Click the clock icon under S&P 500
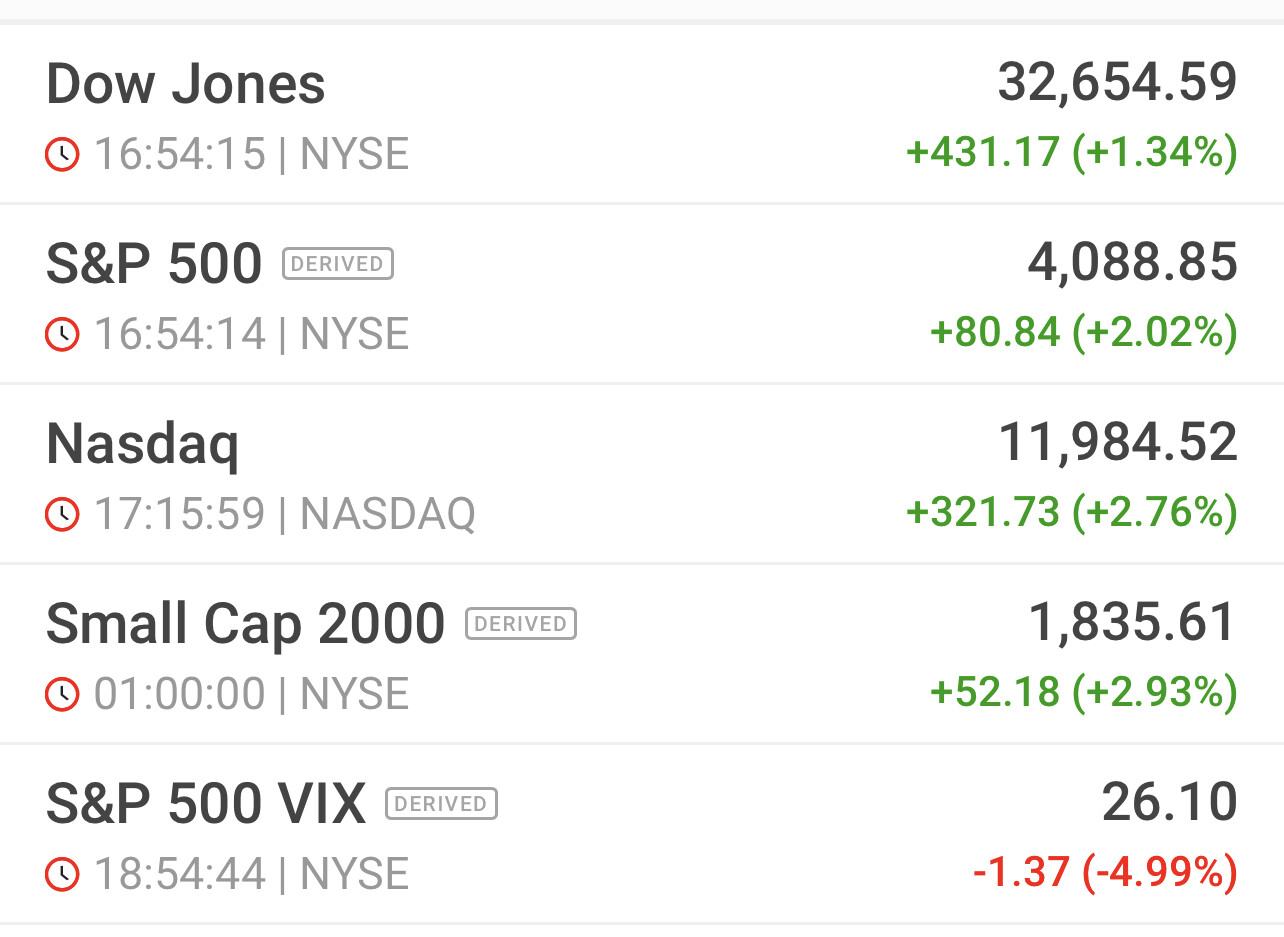The width and height of the screenshot is (1284, 937). tap(62, 334)
